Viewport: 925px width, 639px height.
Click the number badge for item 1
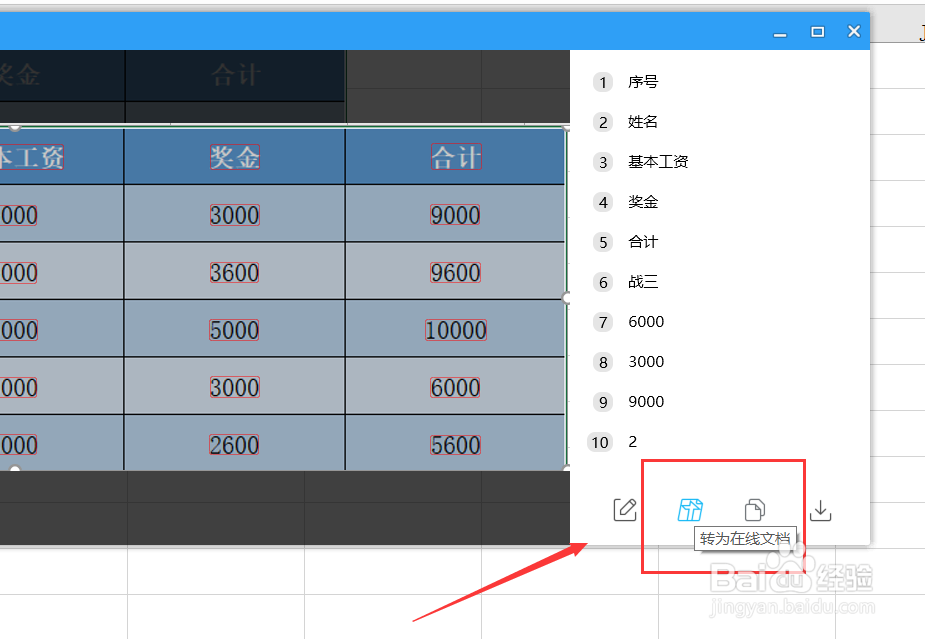pos(602,82)
